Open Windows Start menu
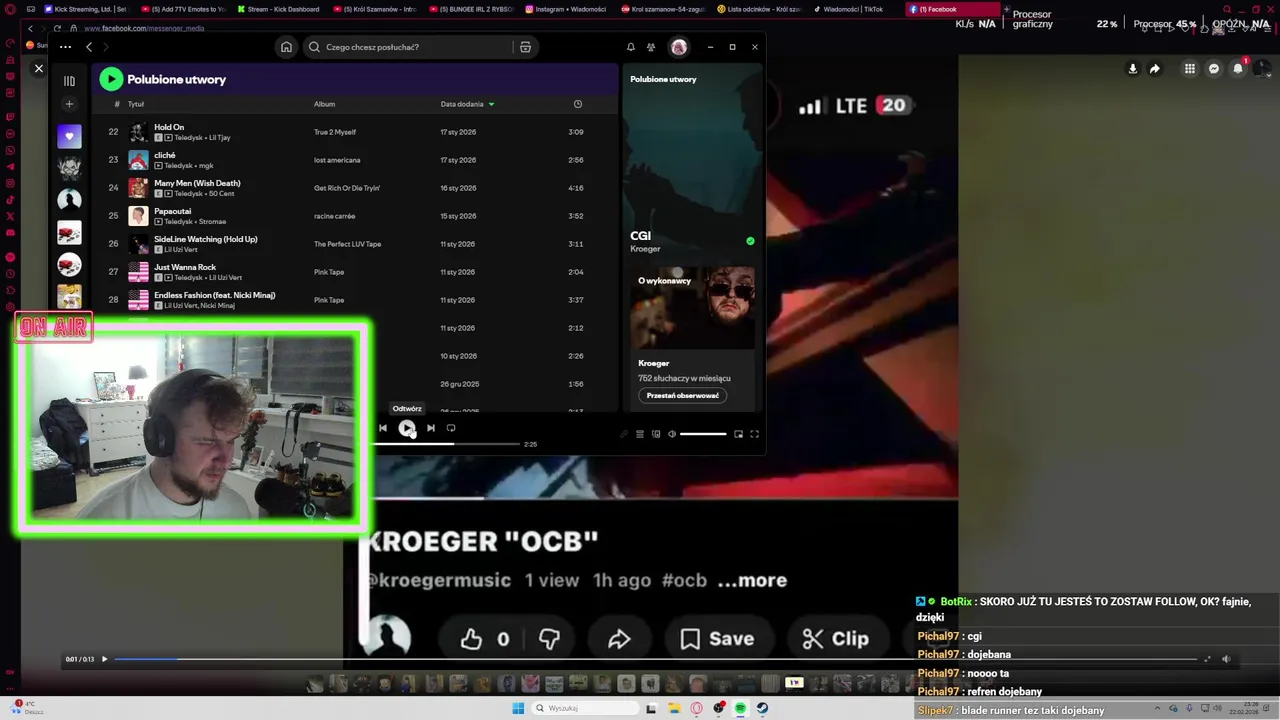This screenshot has width=1280, height=720. click(x=518, y=708)
